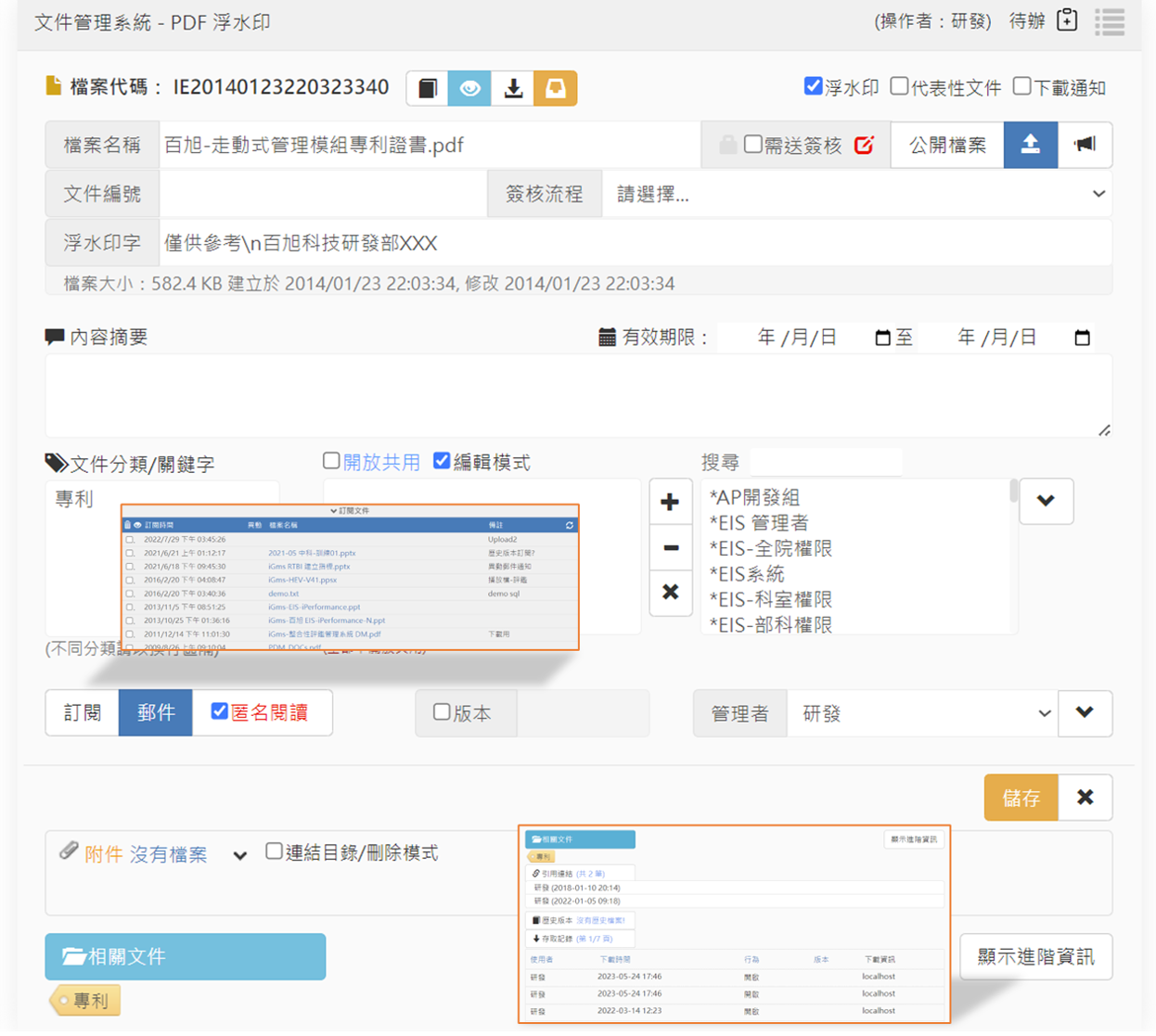
Task: Click the 浮水印字 text field
Action: pyautogui.click(x=636, y=243)
